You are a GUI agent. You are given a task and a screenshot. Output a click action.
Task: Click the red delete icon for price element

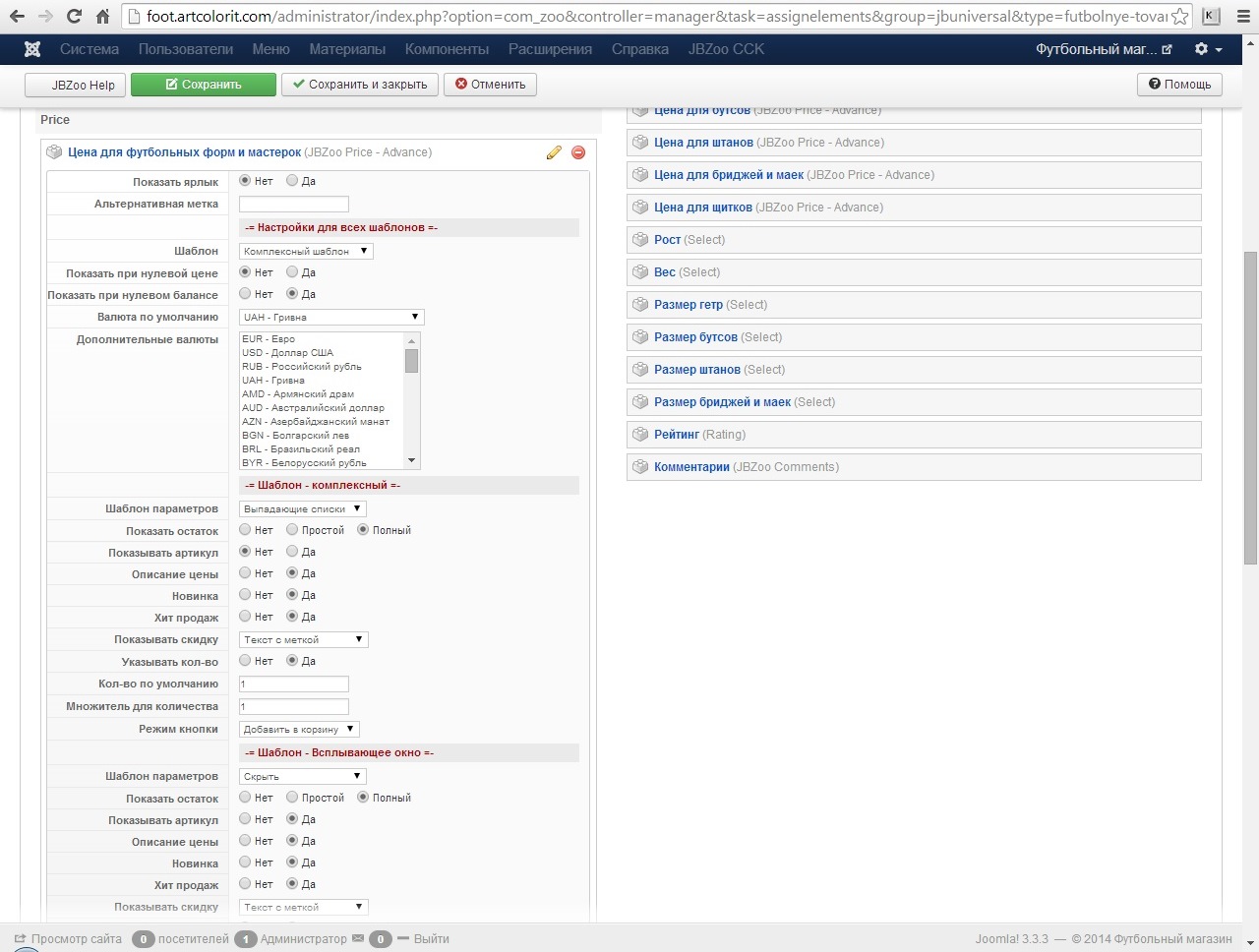click(578, 152)
